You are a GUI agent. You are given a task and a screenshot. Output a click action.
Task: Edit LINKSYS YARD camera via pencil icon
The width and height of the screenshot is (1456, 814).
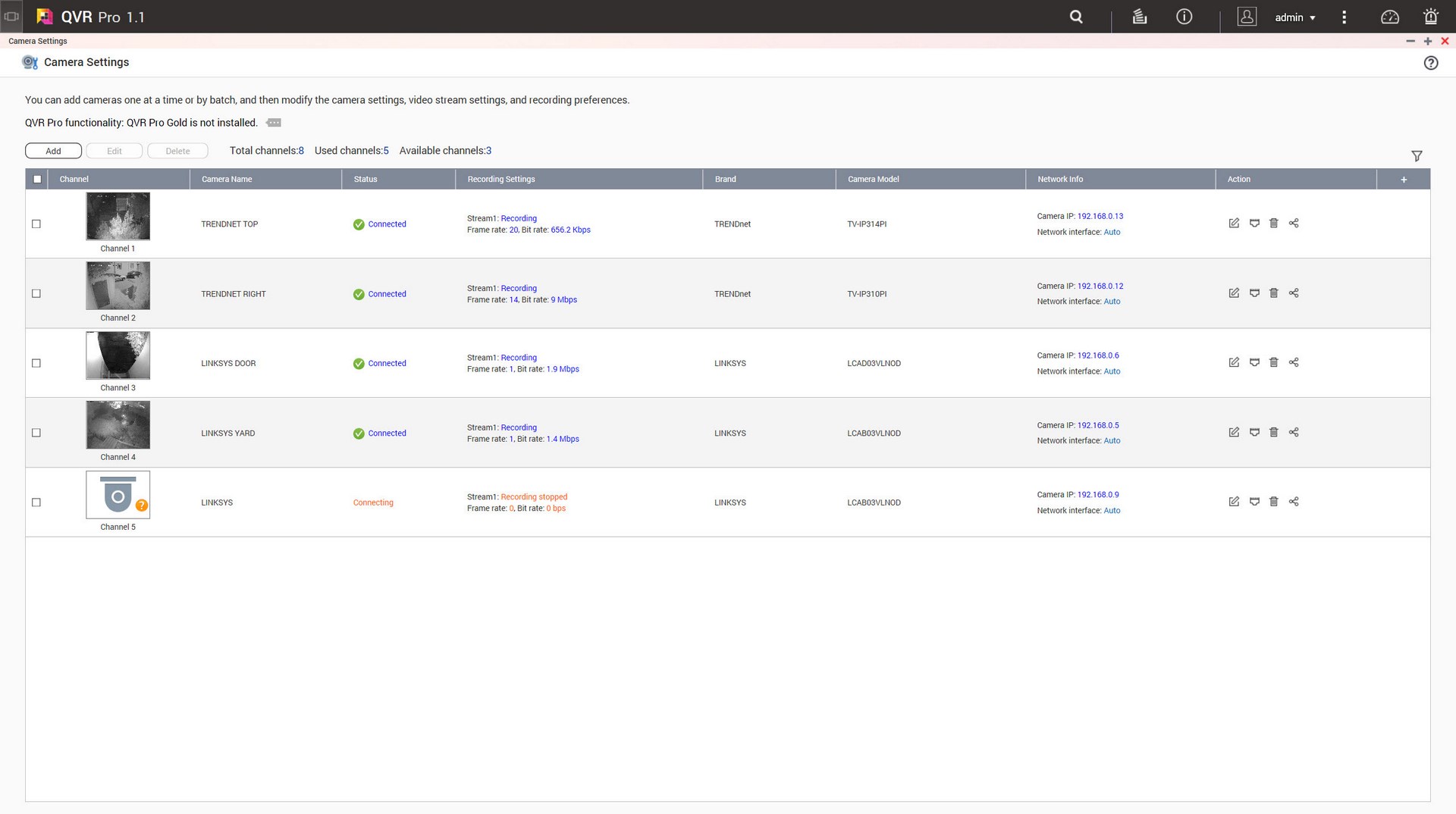[1234, 432]
